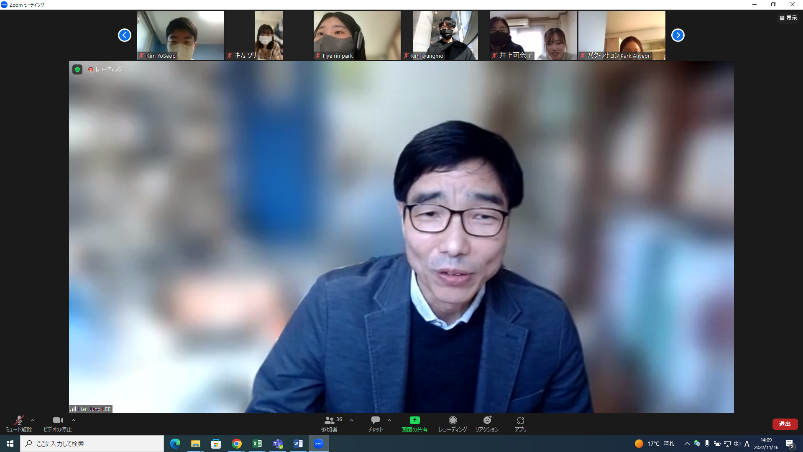Click the colorful globe tray icon
Screen dimensions: 803x452
[697, 443]
